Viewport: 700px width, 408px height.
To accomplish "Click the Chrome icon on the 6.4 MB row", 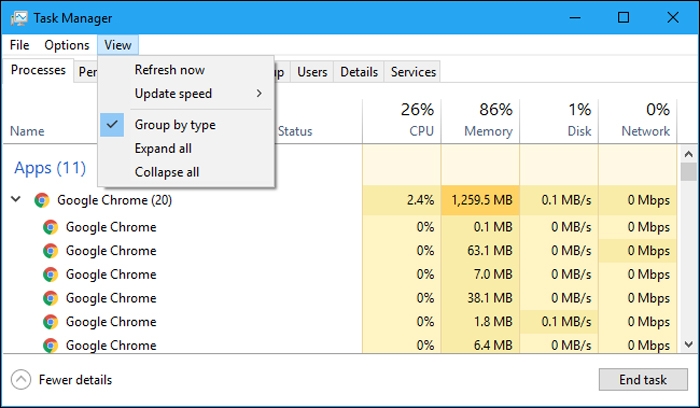I will click(50, 345).
